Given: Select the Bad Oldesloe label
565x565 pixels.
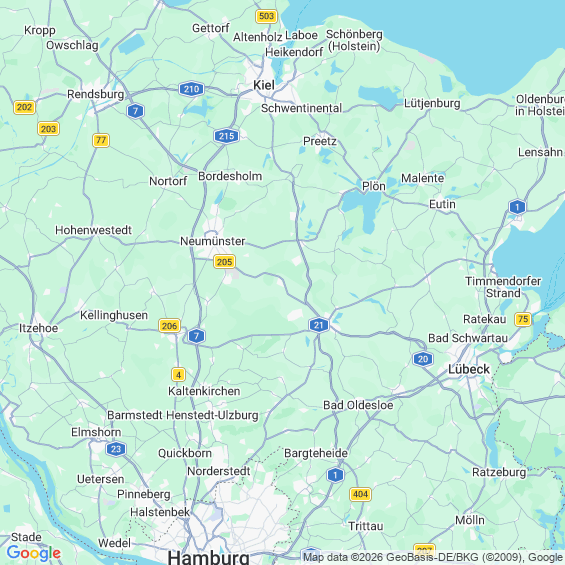Looking at the screenshot, I should tap(358, 405).
